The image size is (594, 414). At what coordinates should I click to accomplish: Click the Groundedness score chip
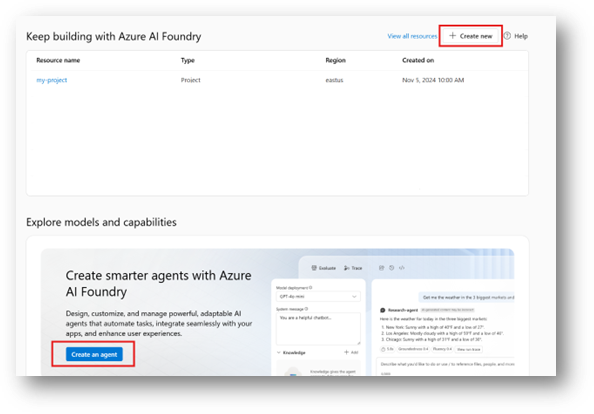pos(413,349)
